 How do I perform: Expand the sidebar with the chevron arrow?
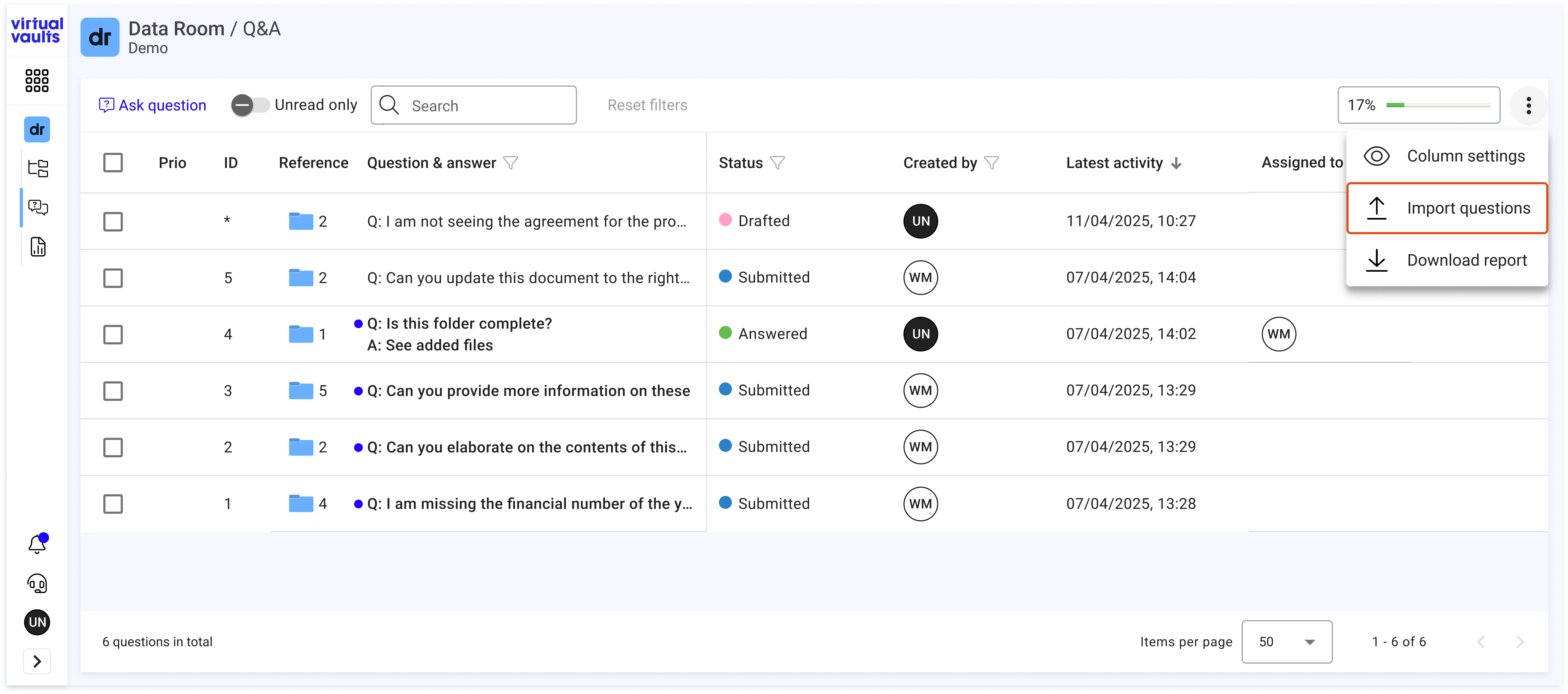point(37,661)
